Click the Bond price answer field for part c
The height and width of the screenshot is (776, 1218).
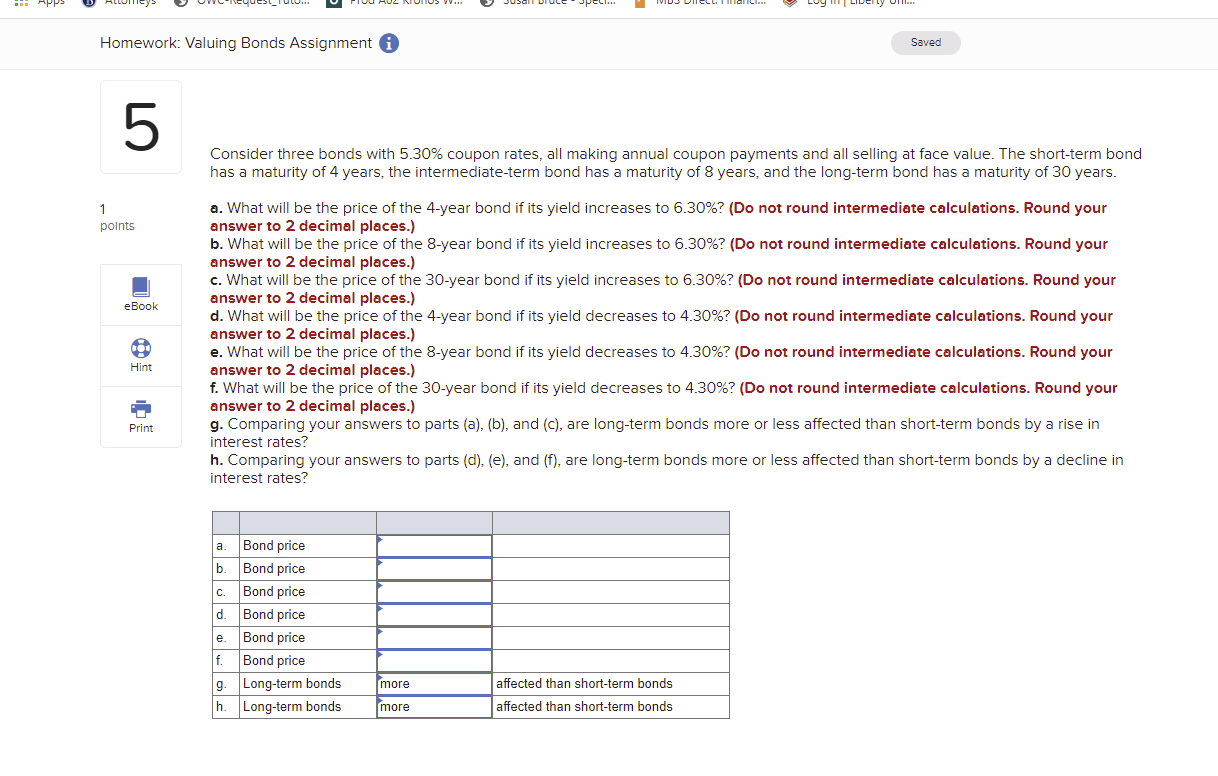(x=434, y=591)
